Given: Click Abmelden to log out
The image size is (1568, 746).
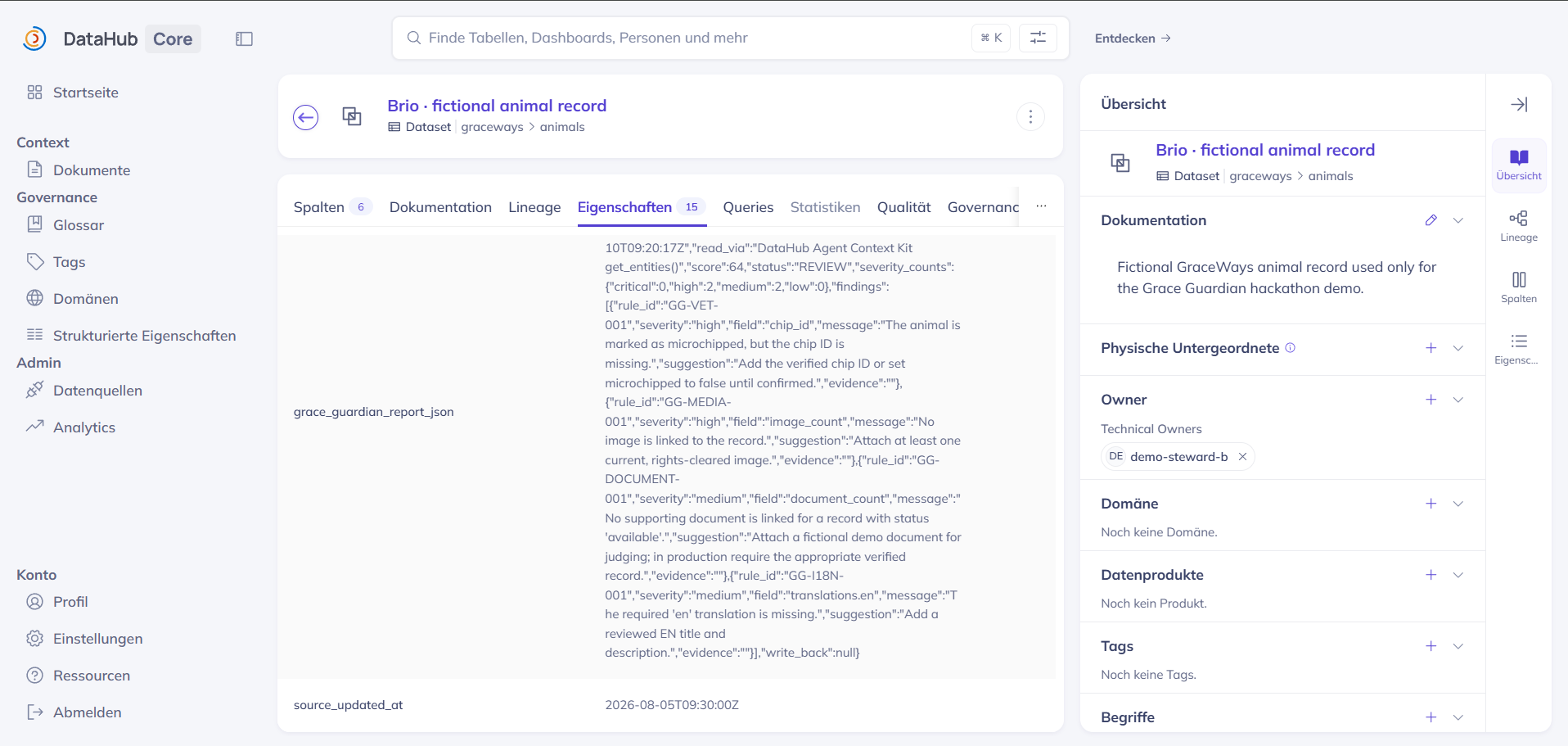Looking at the screenshot, I should point(74,712).
